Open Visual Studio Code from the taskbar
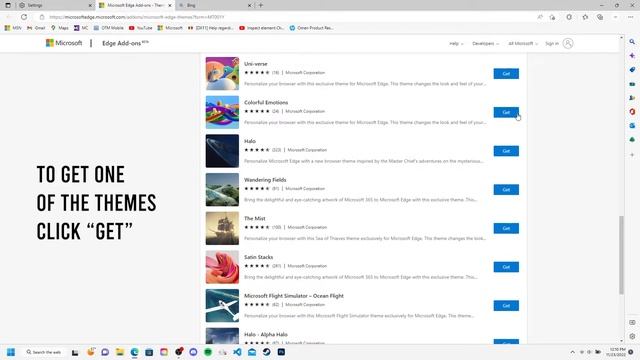Screen dimensions: 640x360 (237, 352)
